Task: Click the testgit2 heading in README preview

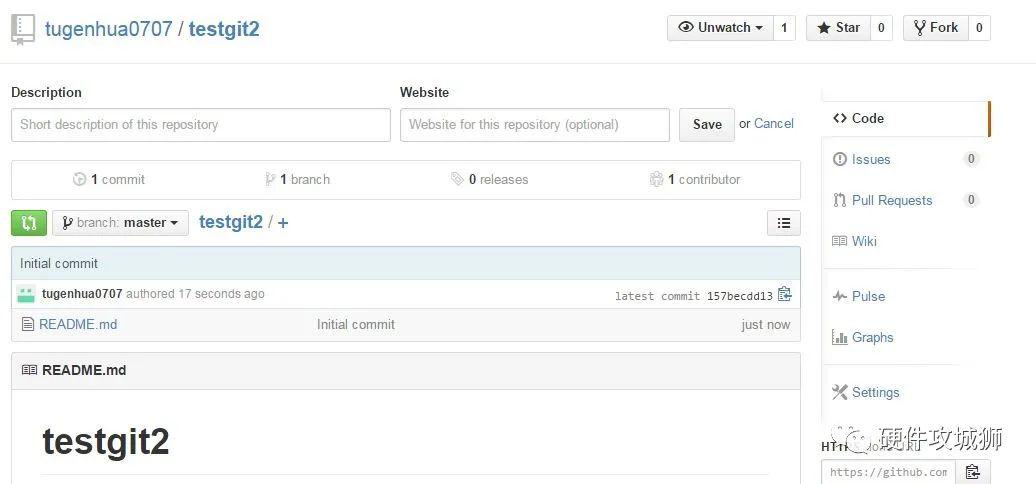Action: [106, 441]
